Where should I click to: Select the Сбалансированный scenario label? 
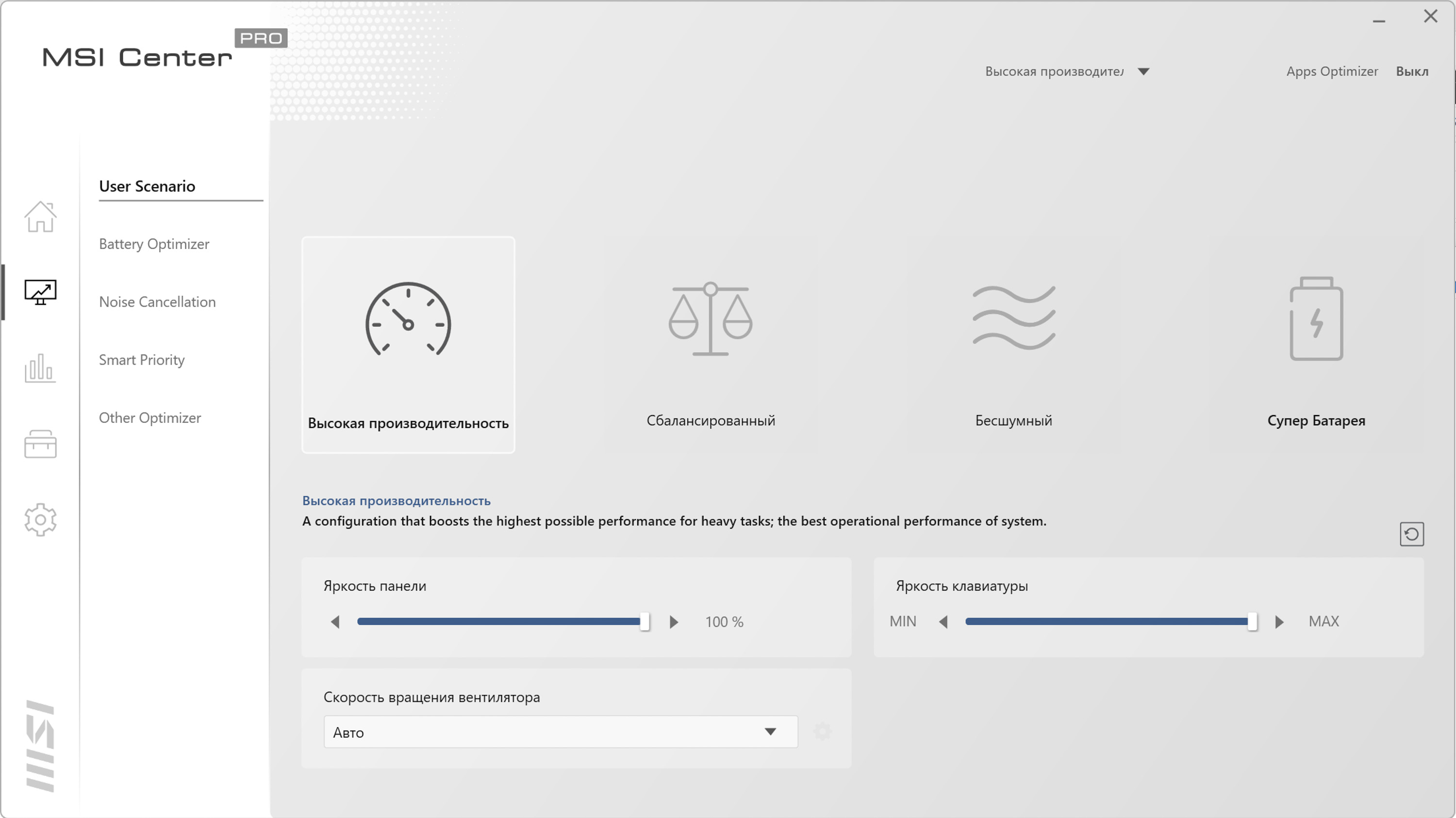click(x=711, y=420)
